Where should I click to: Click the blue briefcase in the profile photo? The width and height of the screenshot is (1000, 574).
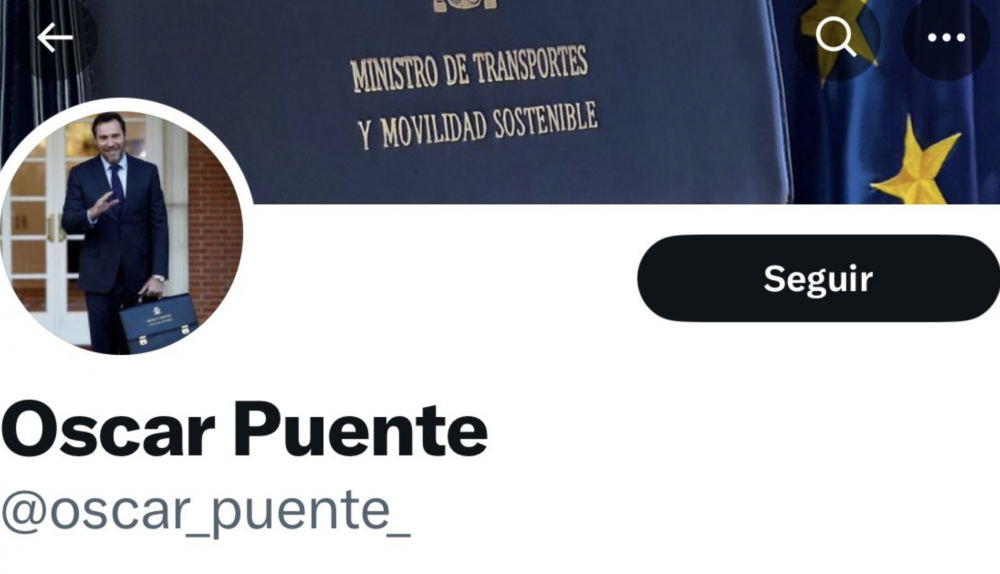[x=159, y=322]
